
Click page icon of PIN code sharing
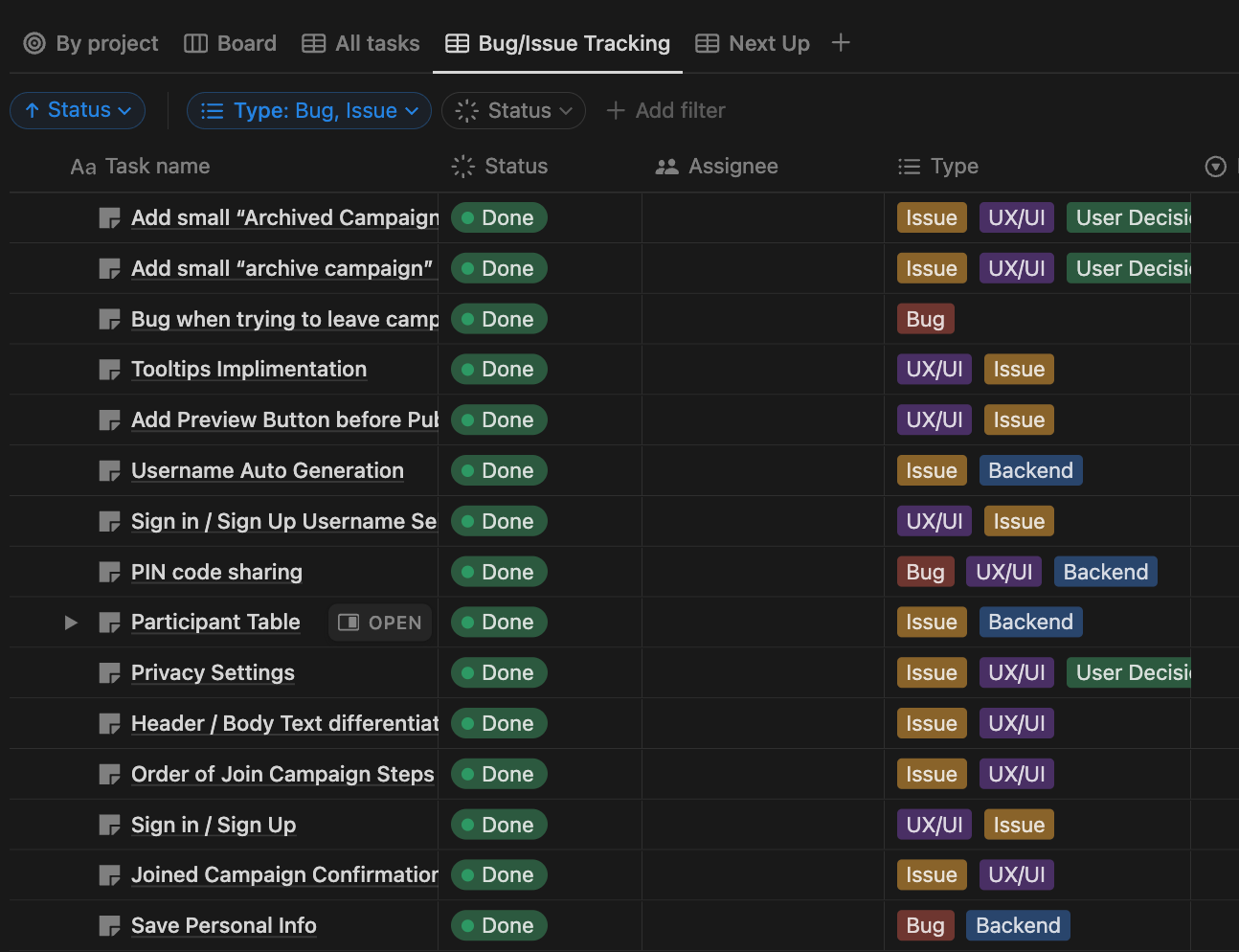(x=109, y=573)
